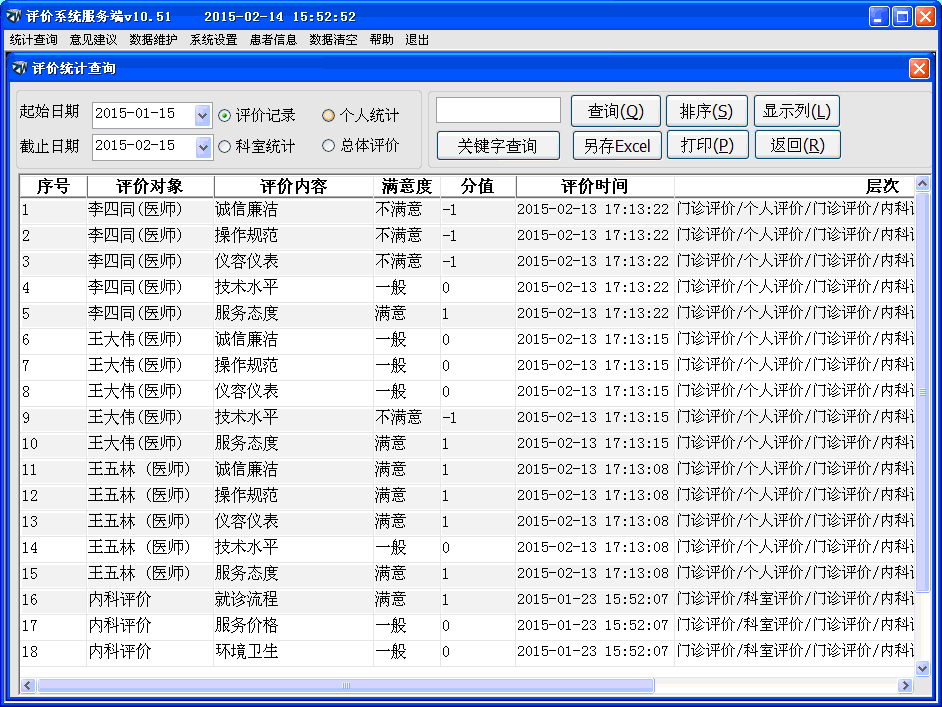942x707 pixels.
Task: Click the app icon in main title bar
Action: [13, 16]
